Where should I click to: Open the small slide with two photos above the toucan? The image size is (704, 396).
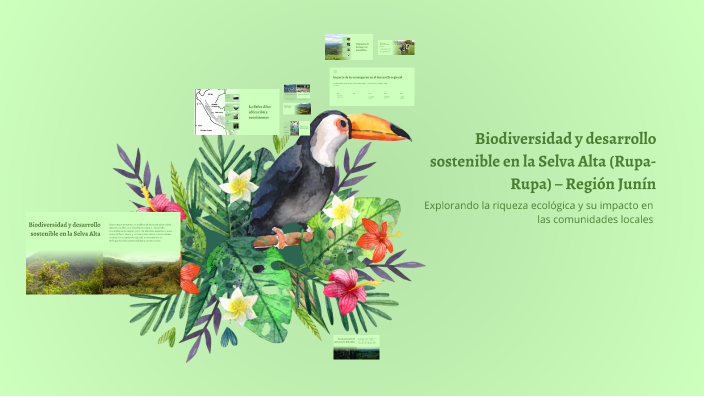pos(297,92)
